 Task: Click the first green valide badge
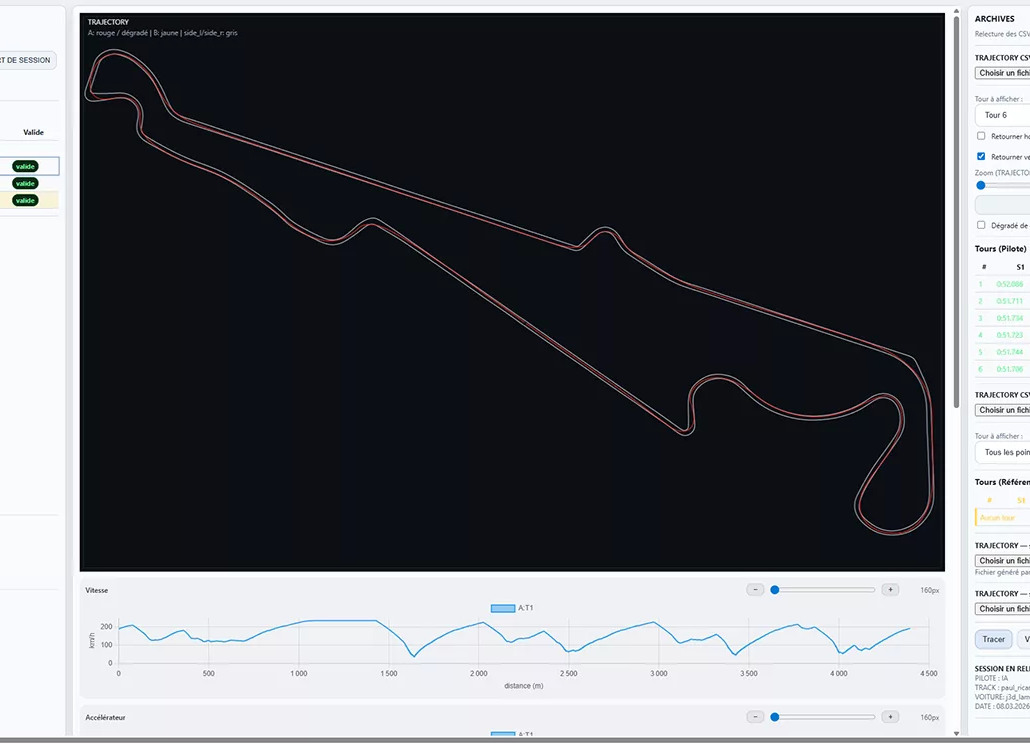pyautogui.click(x=25, y=166)
